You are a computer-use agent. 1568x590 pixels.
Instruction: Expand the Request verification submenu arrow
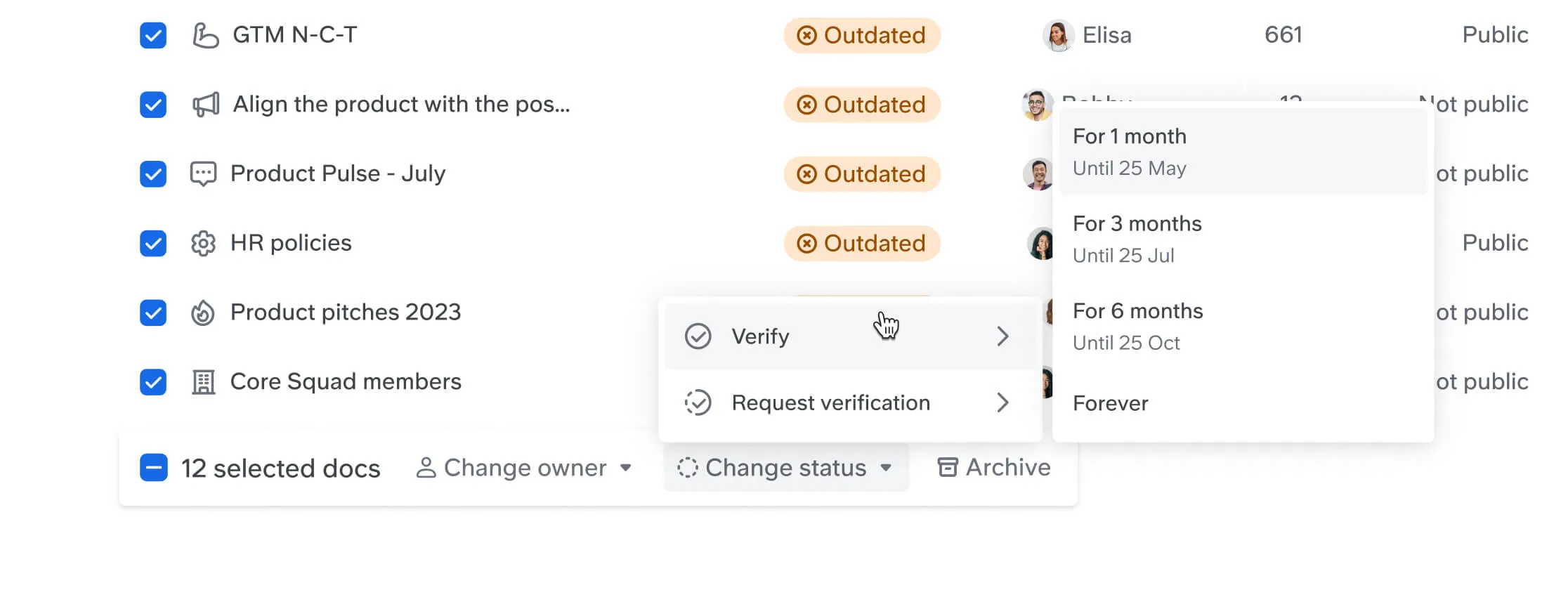click(1002, 402)
